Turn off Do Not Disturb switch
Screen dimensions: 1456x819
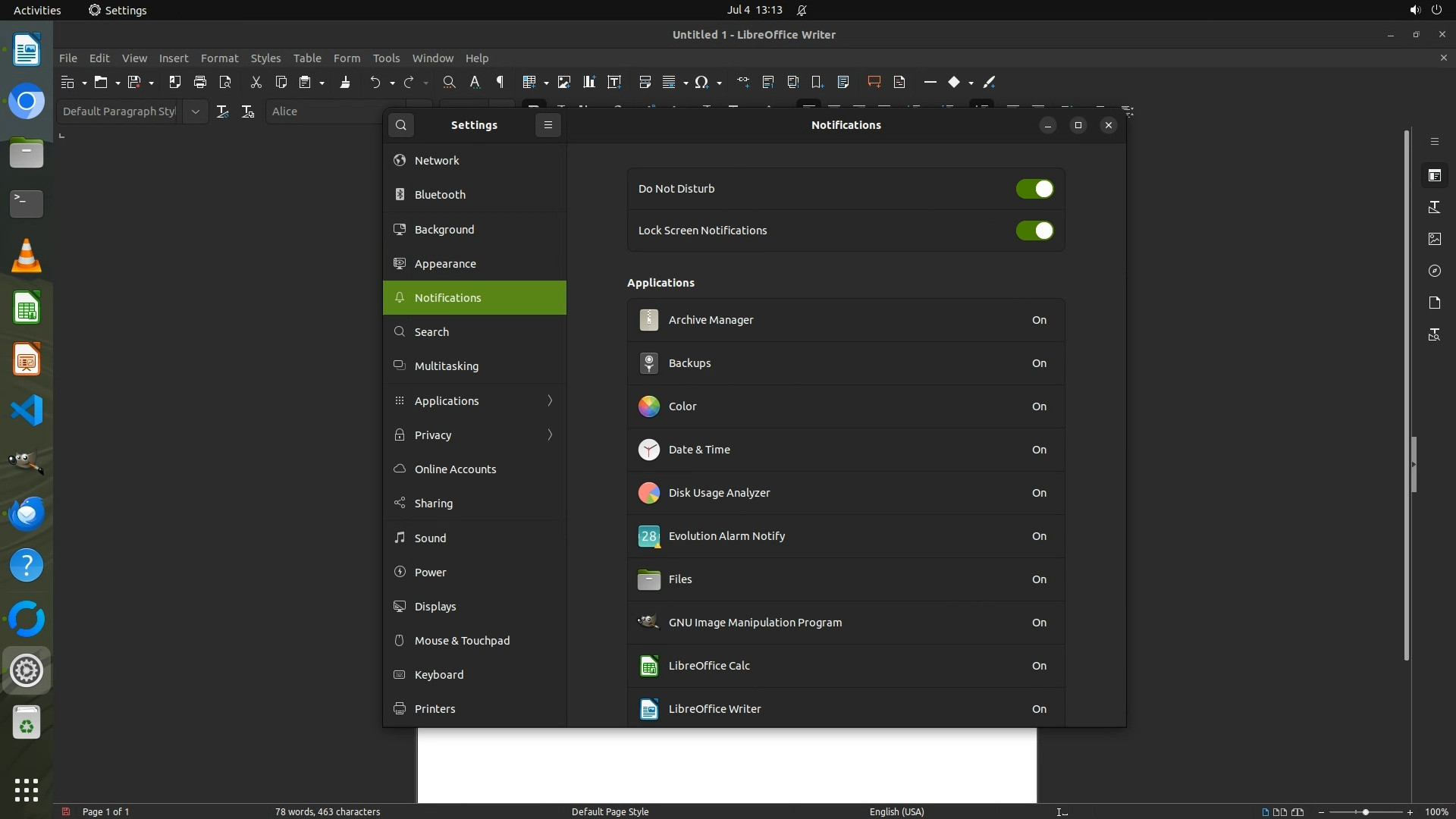tap(1034, 189)
